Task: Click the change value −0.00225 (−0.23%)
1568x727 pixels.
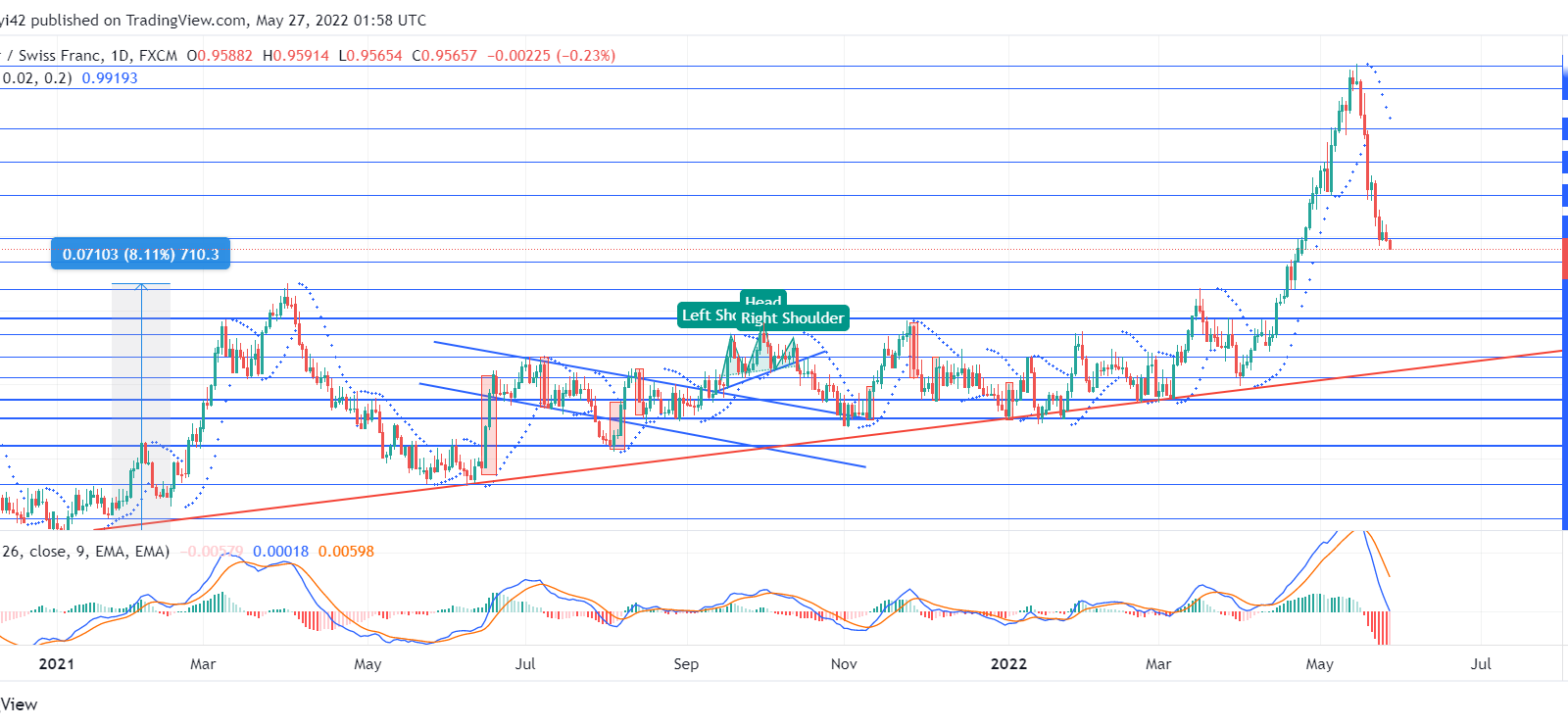Action: pyautogui.click(x=552, y=56)
